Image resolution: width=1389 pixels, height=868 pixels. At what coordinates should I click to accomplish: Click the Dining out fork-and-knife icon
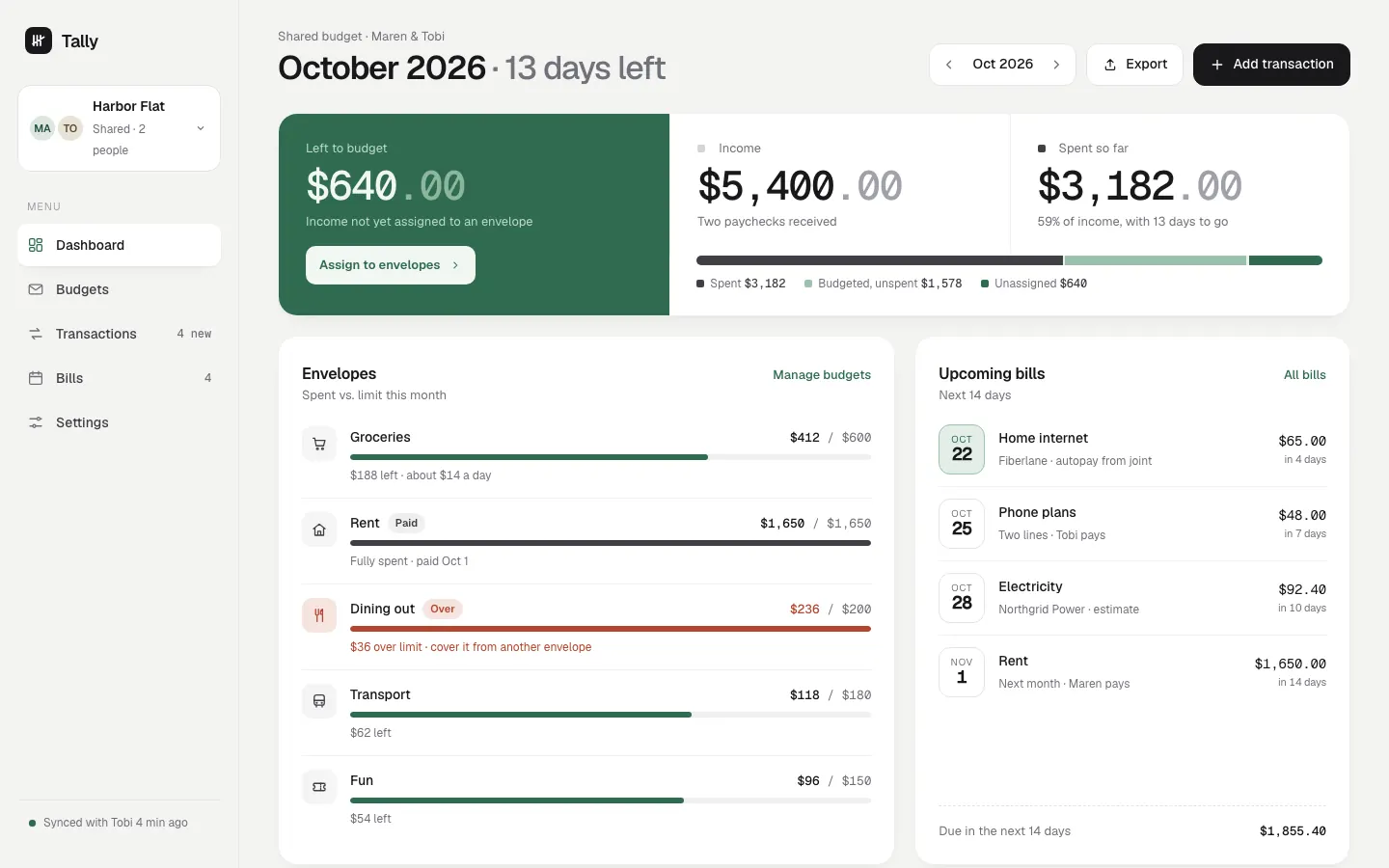point(319,615)
